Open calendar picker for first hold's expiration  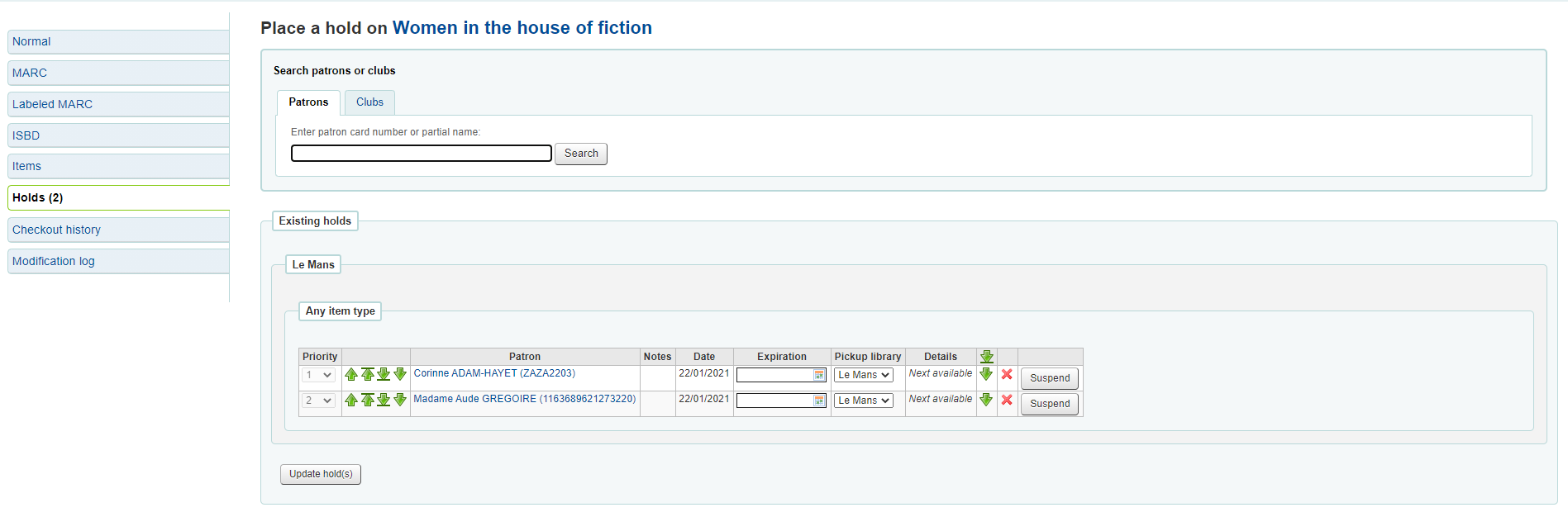coord(819,376)
